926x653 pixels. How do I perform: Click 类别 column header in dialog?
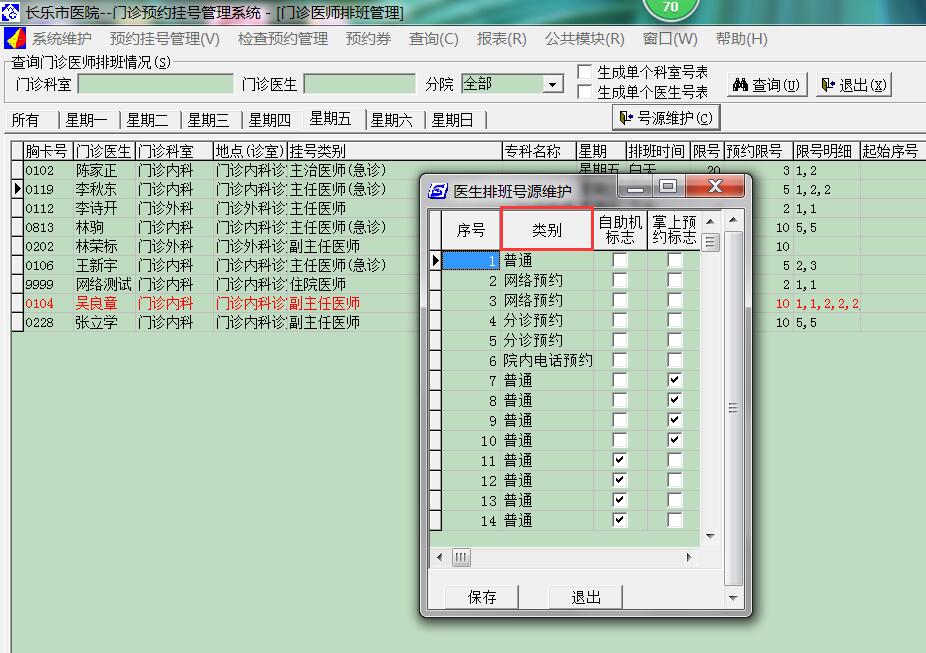click(x=546, y=229)
